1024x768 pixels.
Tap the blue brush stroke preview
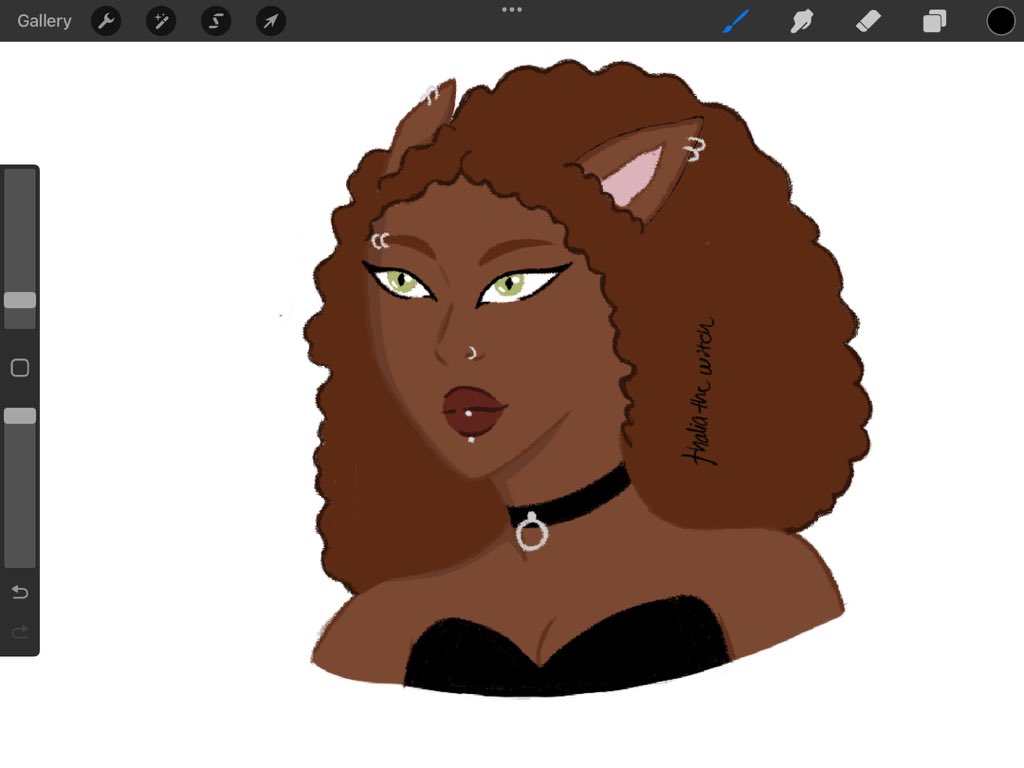[737, 18]
